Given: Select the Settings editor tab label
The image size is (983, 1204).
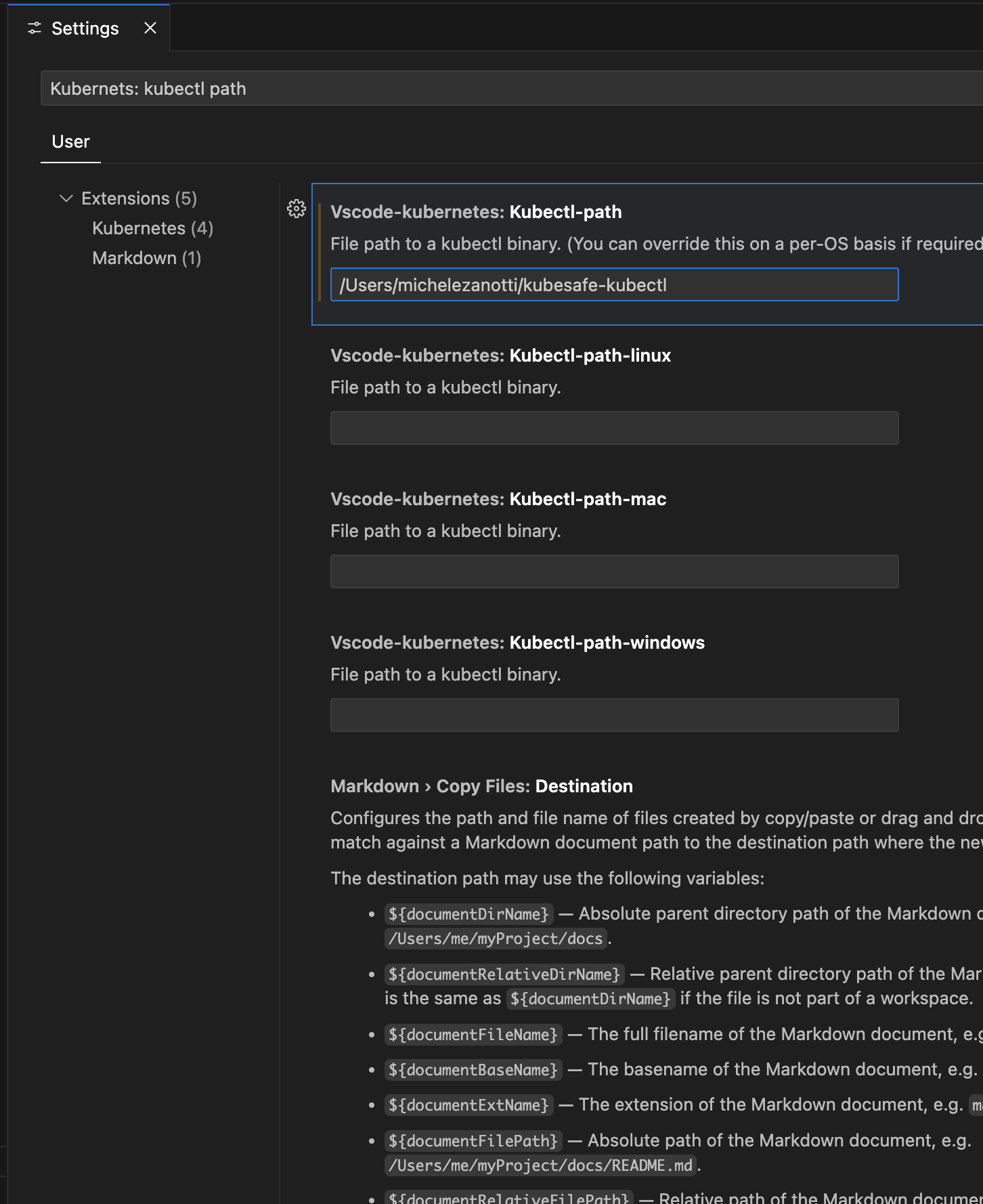Looking at the screenshot, I should coord(85,28).
